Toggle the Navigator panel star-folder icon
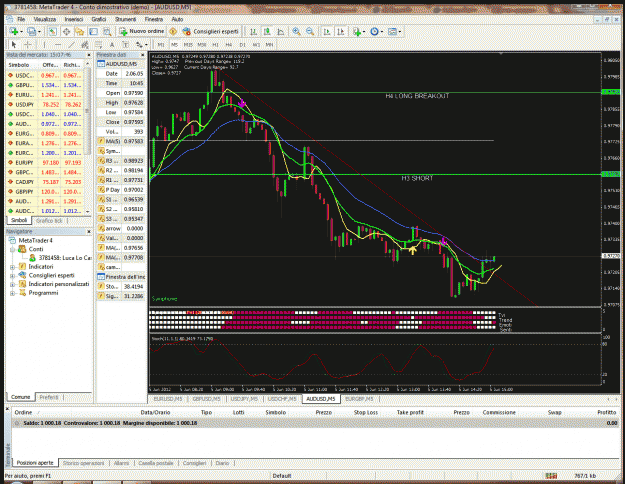Image resolution: width=625 pixels, height=484 pixels. click(x=80, y=31)
